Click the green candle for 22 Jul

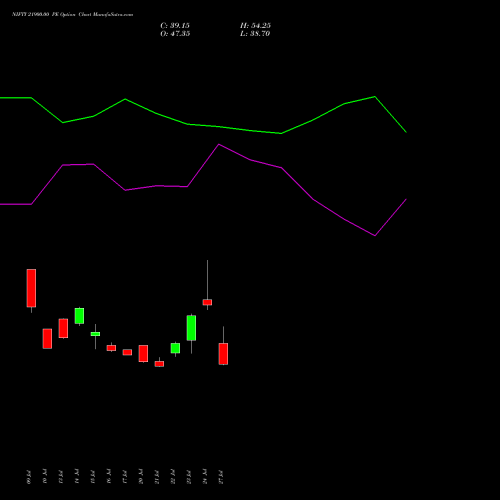[175, 348]
